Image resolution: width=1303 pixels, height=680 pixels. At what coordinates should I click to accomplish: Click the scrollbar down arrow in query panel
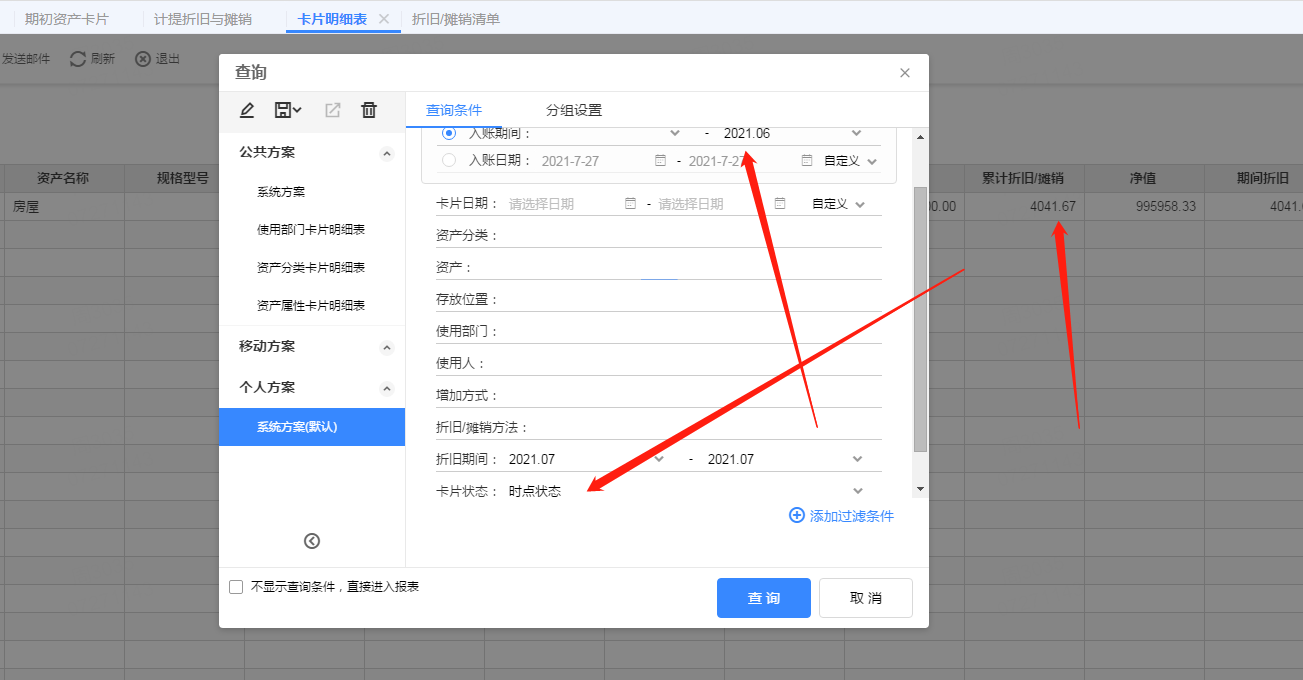pos(921,490)
